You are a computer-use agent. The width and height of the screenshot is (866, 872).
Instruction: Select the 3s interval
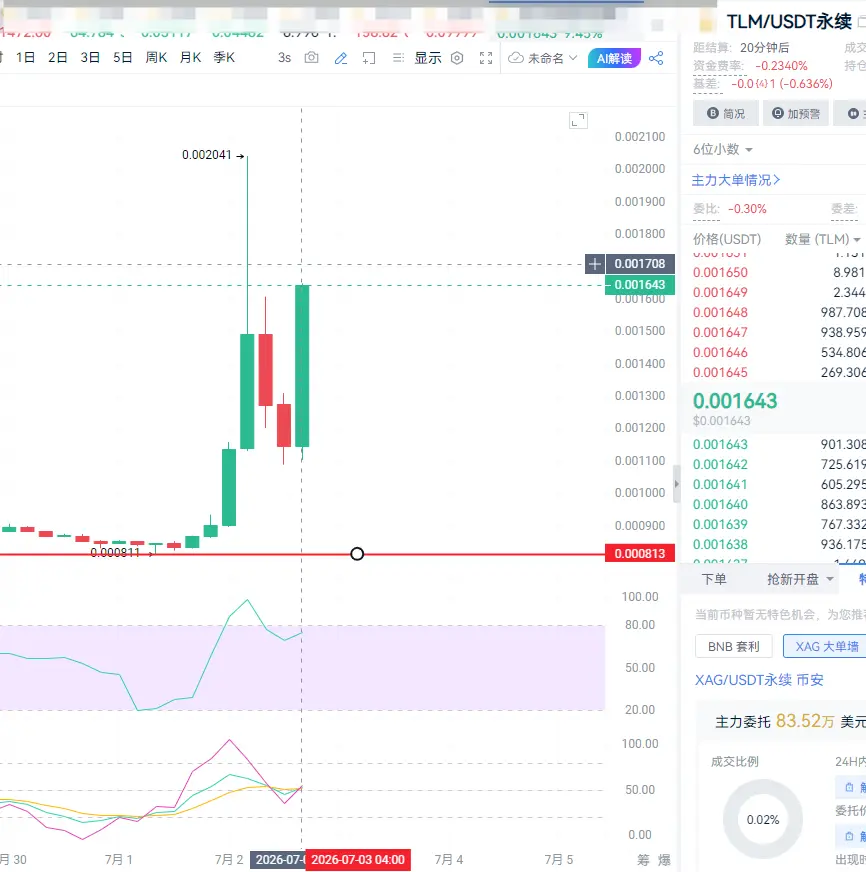(x=284, y=58)
